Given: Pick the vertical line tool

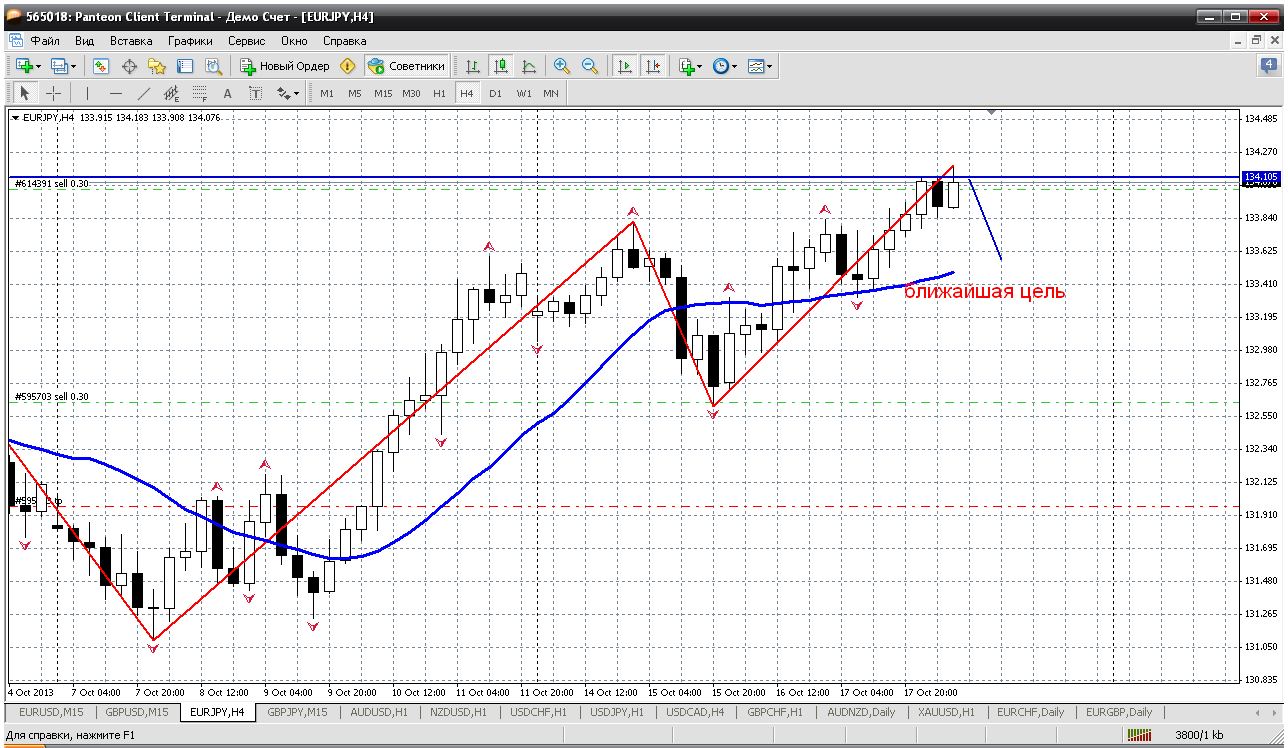Looking at the screenshot, I should point(87,93).
